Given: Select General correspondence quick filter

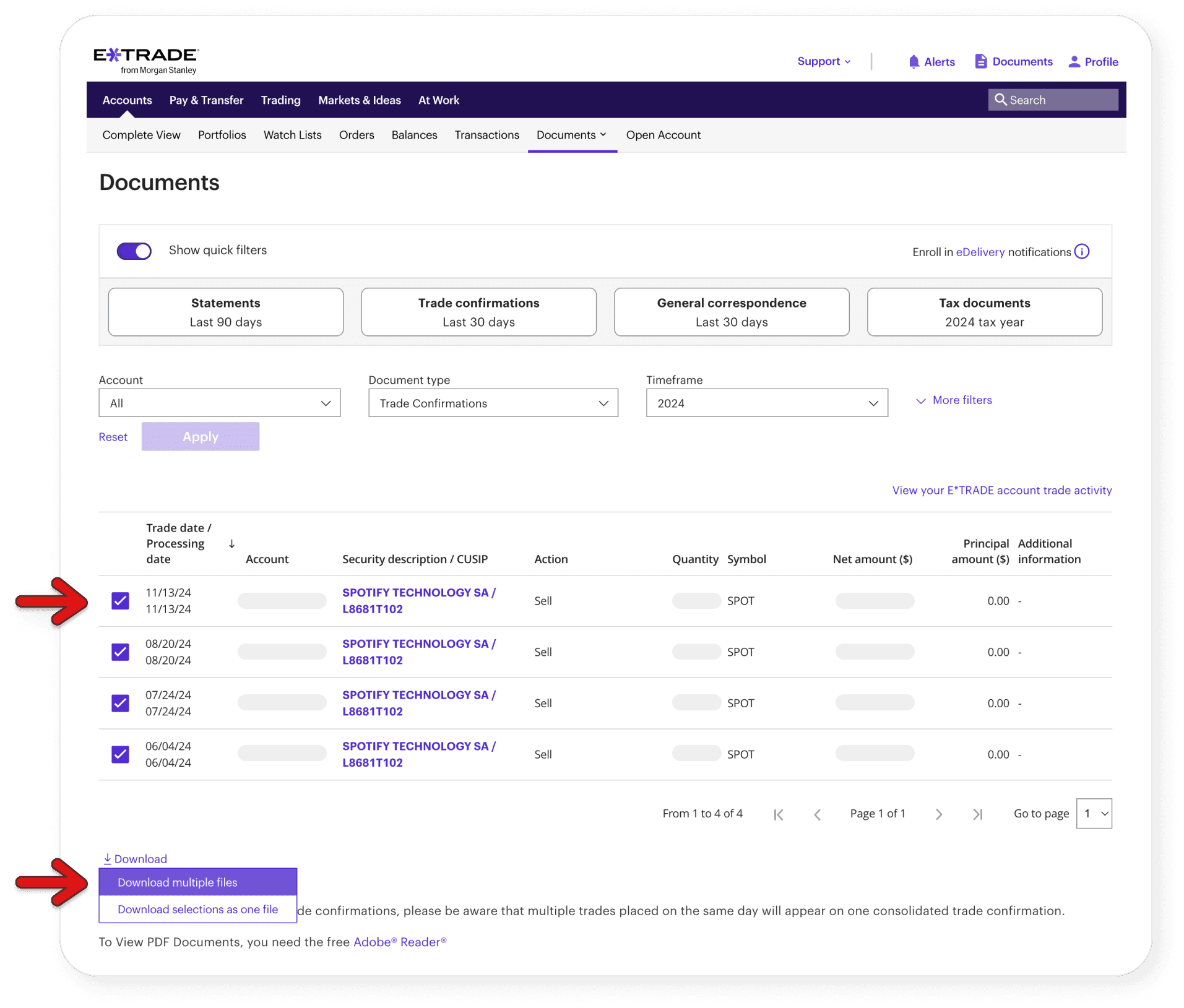Looking at the screenshot, I should click(x=732, y=312).
